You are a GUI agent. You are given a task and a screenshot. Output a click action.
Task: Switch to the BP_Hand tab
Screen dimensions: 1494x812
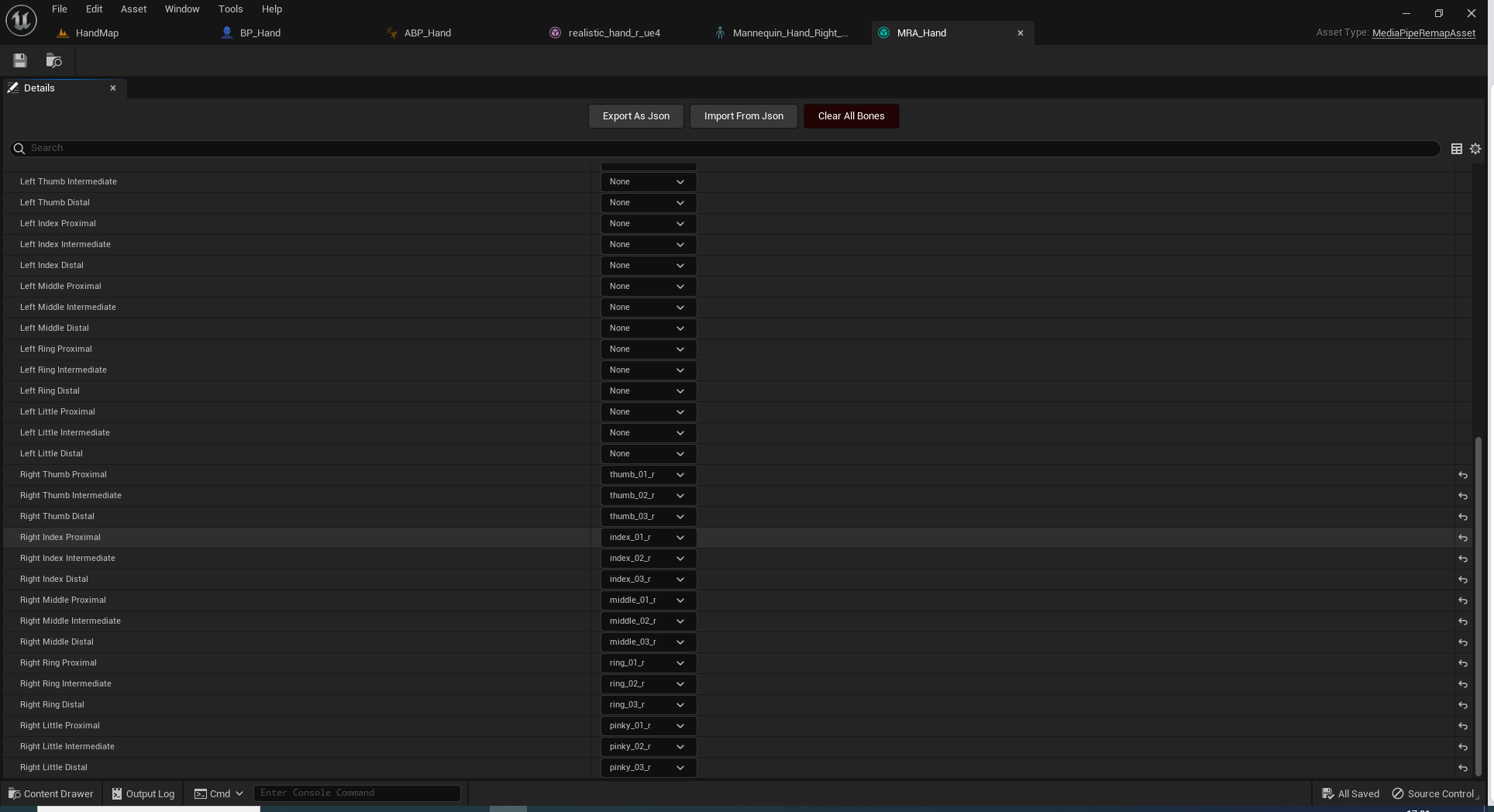pyautogui.click(x=260, y=33)
